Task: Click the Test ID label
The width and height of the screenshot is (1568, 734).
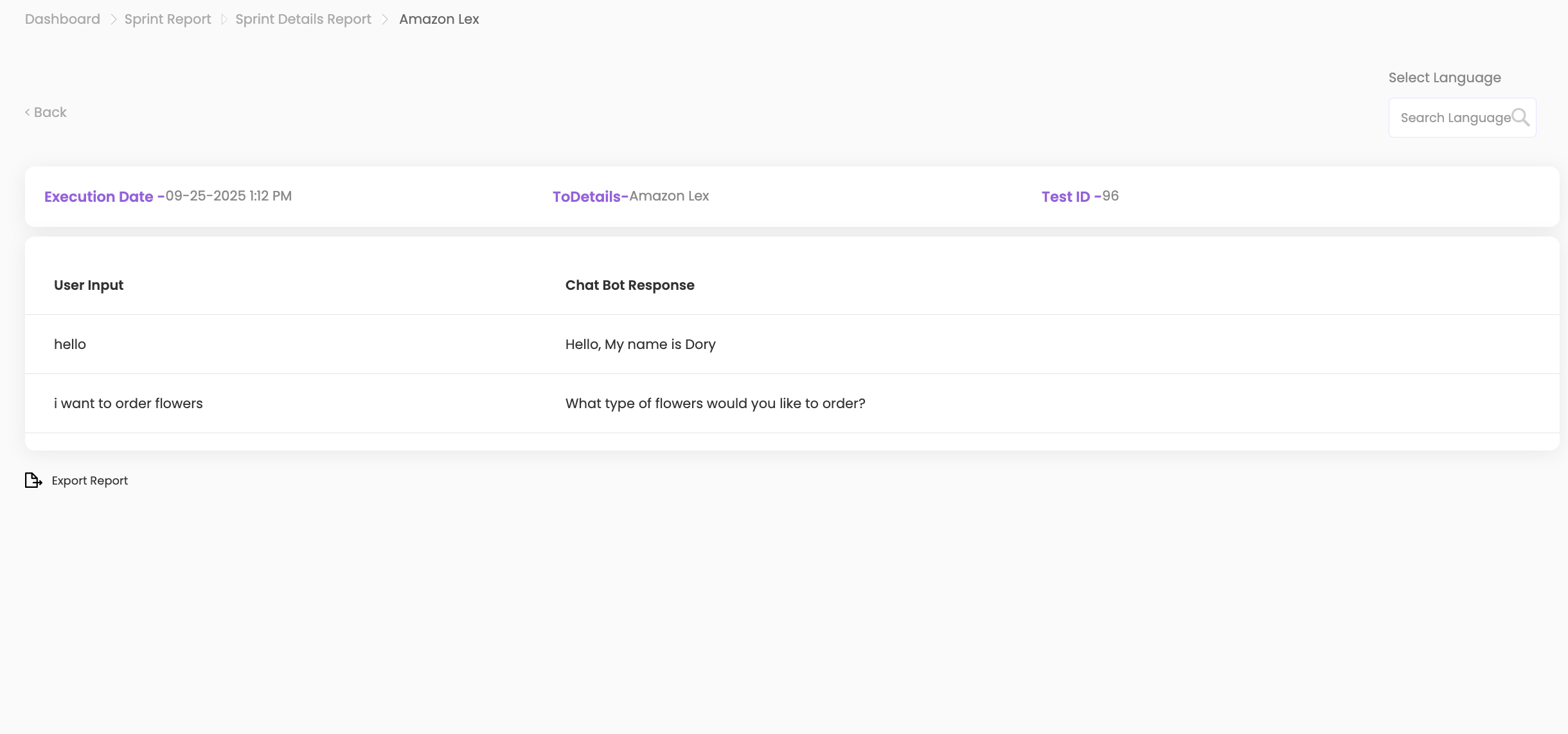Action: 1065,197
